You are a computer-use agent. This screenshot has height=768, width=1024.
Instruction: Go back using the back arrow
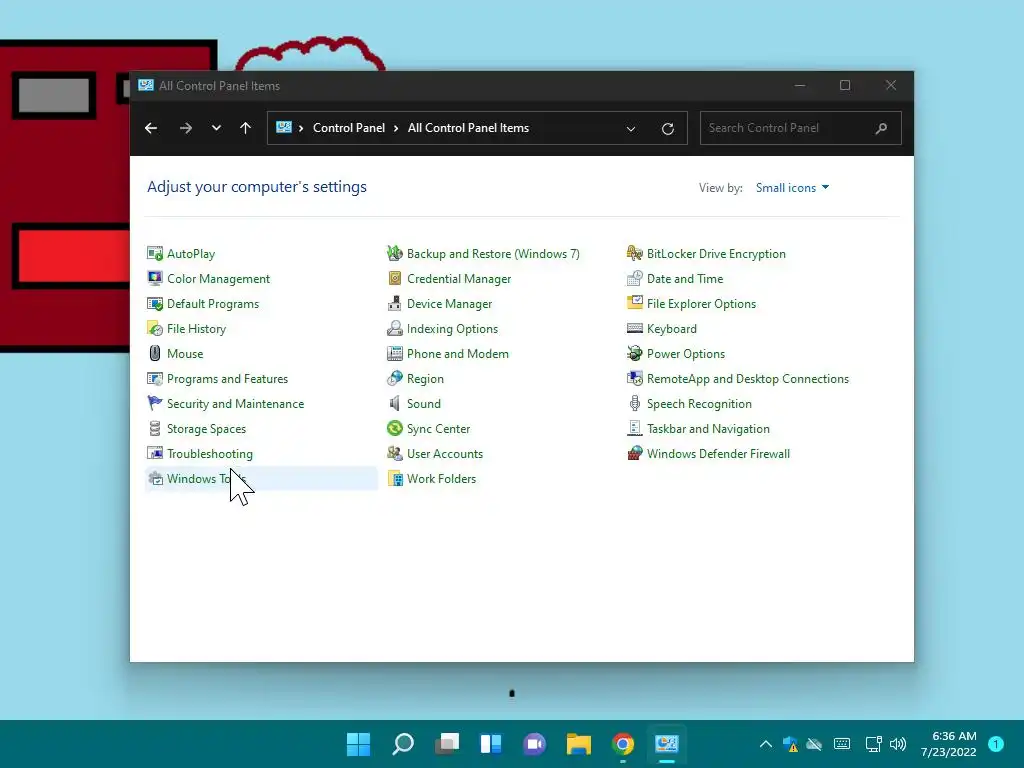click(151, 128)
